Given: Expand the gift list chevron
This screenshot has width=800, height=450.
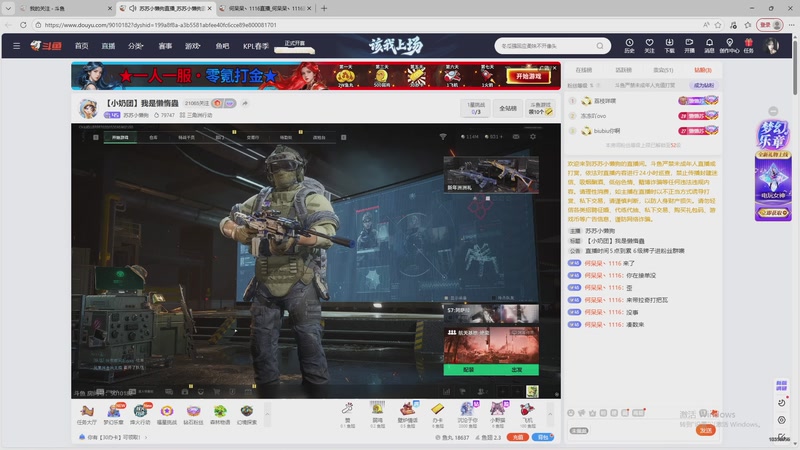Looking at the screenshot, I should 550,414.
